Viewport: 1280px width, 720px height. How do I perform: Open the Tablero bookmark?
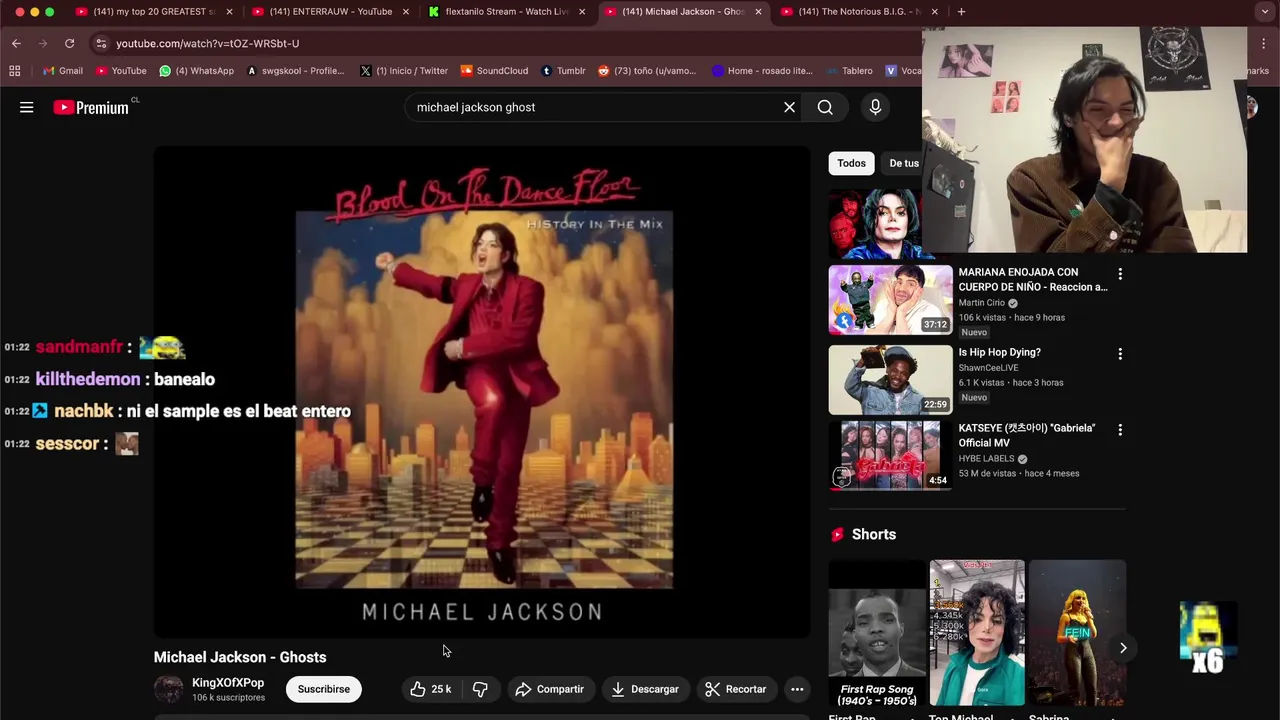click(850, 71)
